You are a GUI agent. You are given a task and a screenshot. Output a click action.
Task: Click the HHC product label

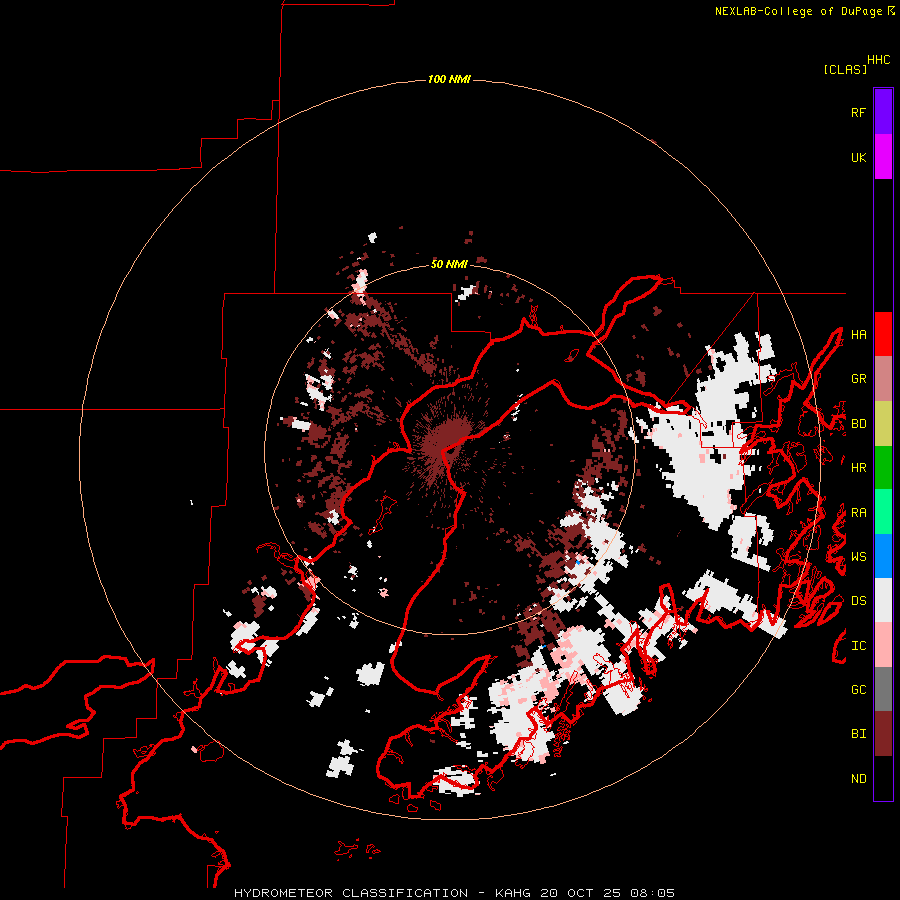click(x=879, y=60)
